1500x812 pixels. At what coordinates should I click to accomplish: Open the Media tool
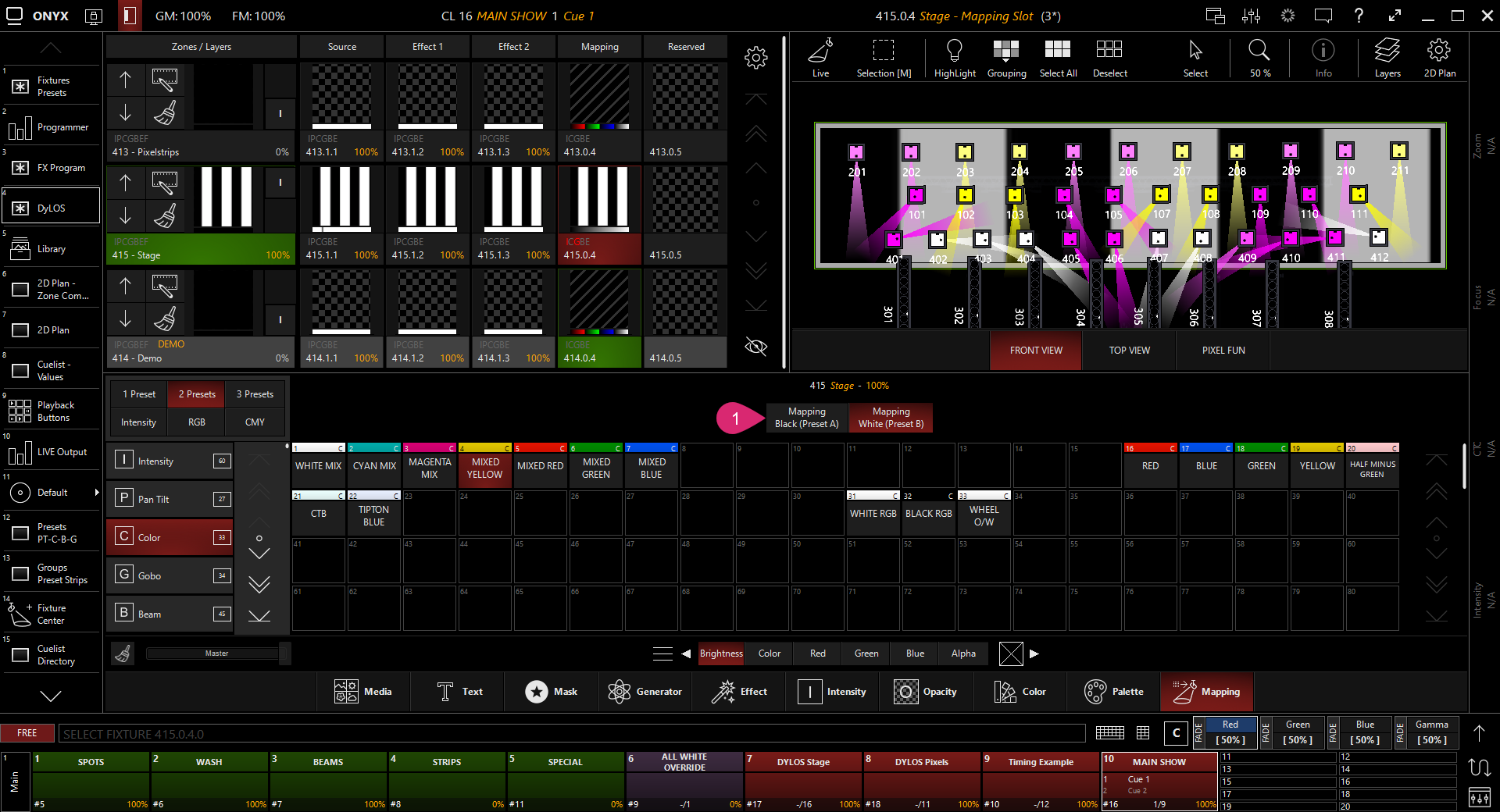[363, 692]
